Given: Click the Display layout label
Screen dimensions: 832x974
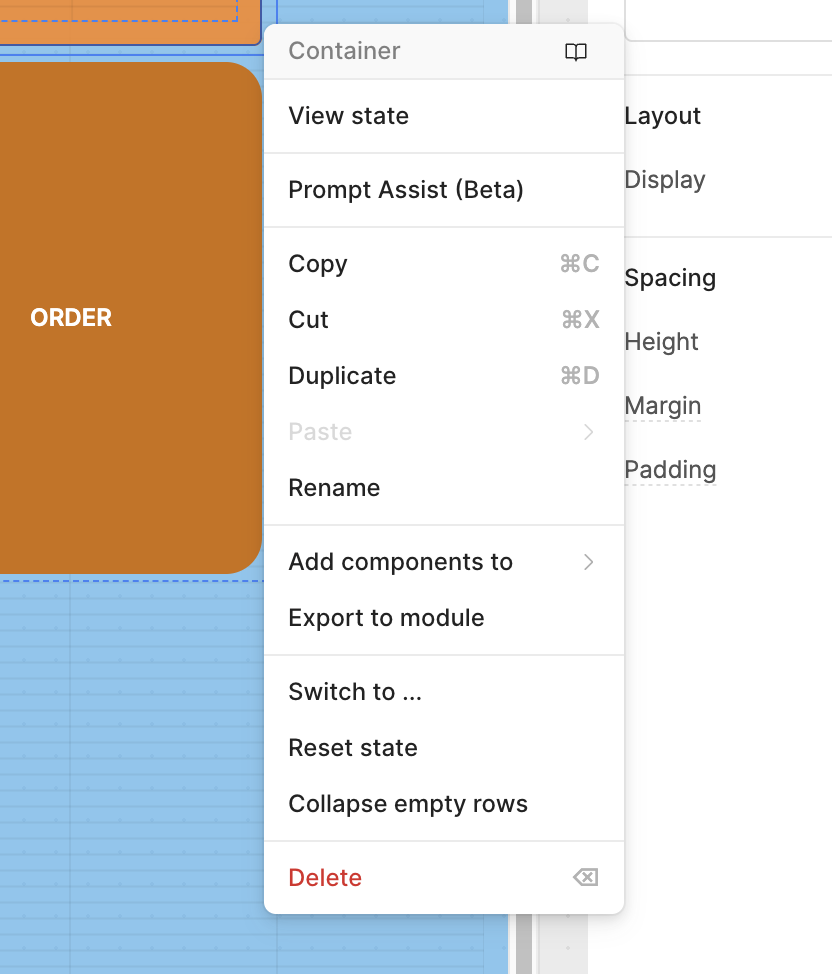Looking at the screenshot, I should (665, 180).
